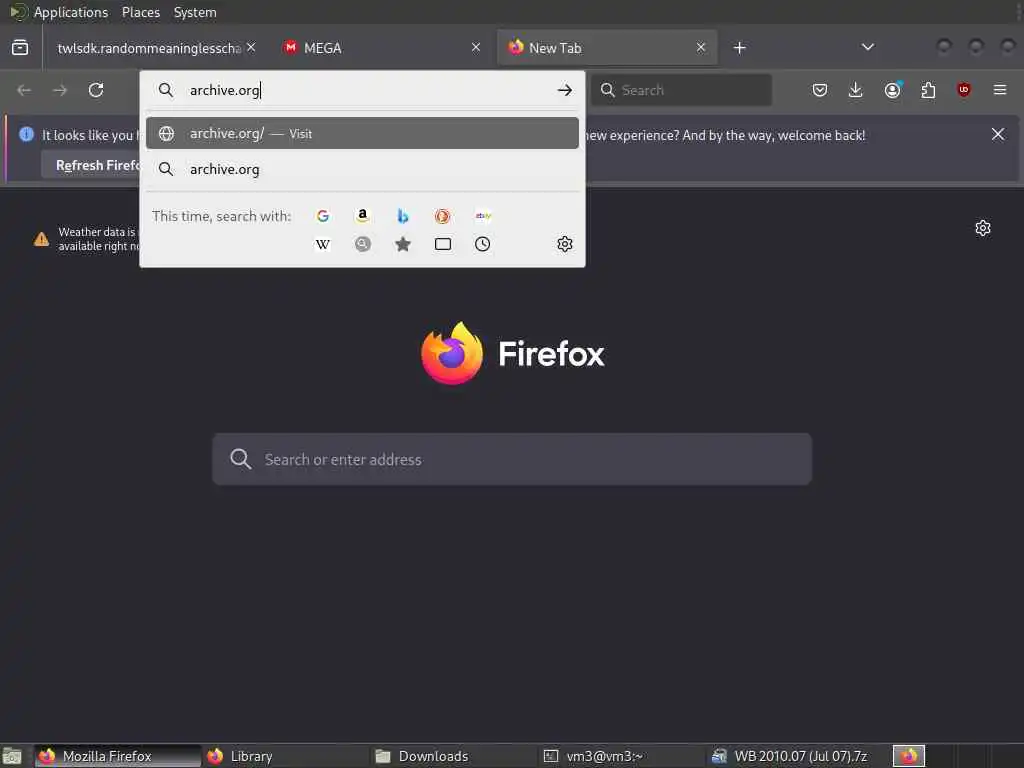The width and height of the screenshot is (1024, 768).
Task: Open the System menu
Action: 195,12
